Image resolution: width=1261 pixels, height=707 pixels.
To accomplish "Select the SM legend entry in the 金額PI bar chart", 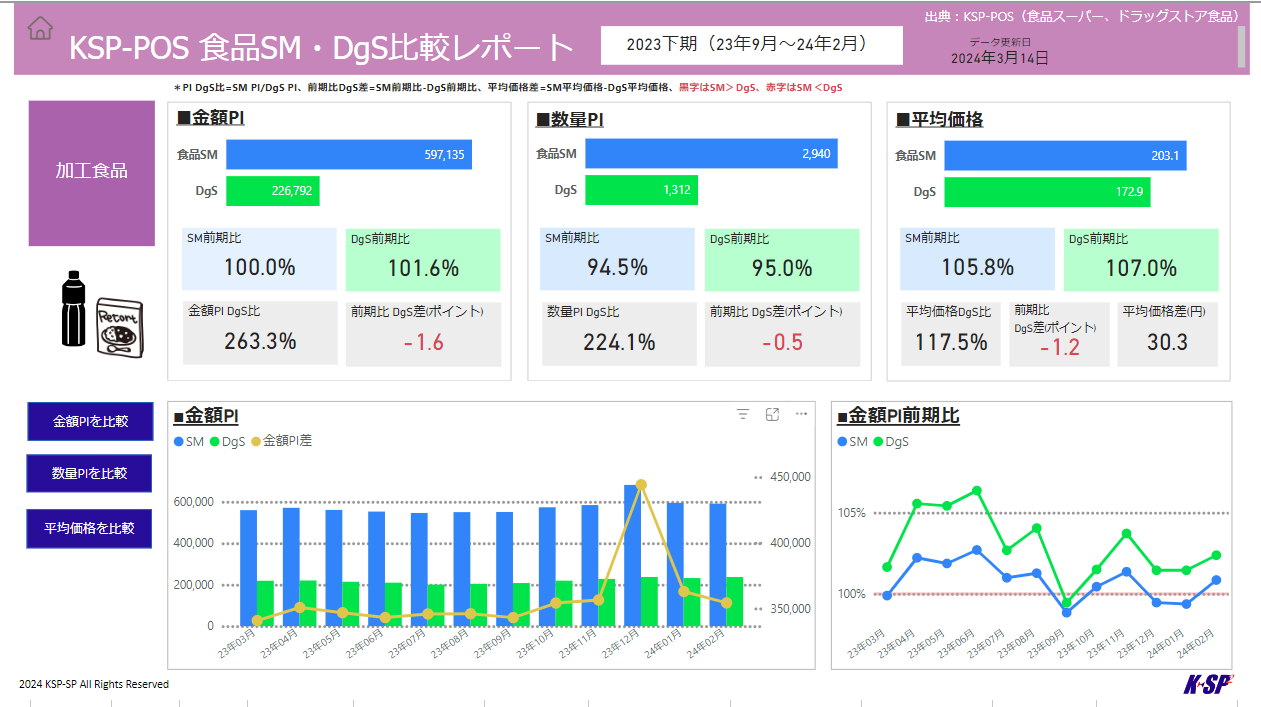I will click(x=188, y=441).
